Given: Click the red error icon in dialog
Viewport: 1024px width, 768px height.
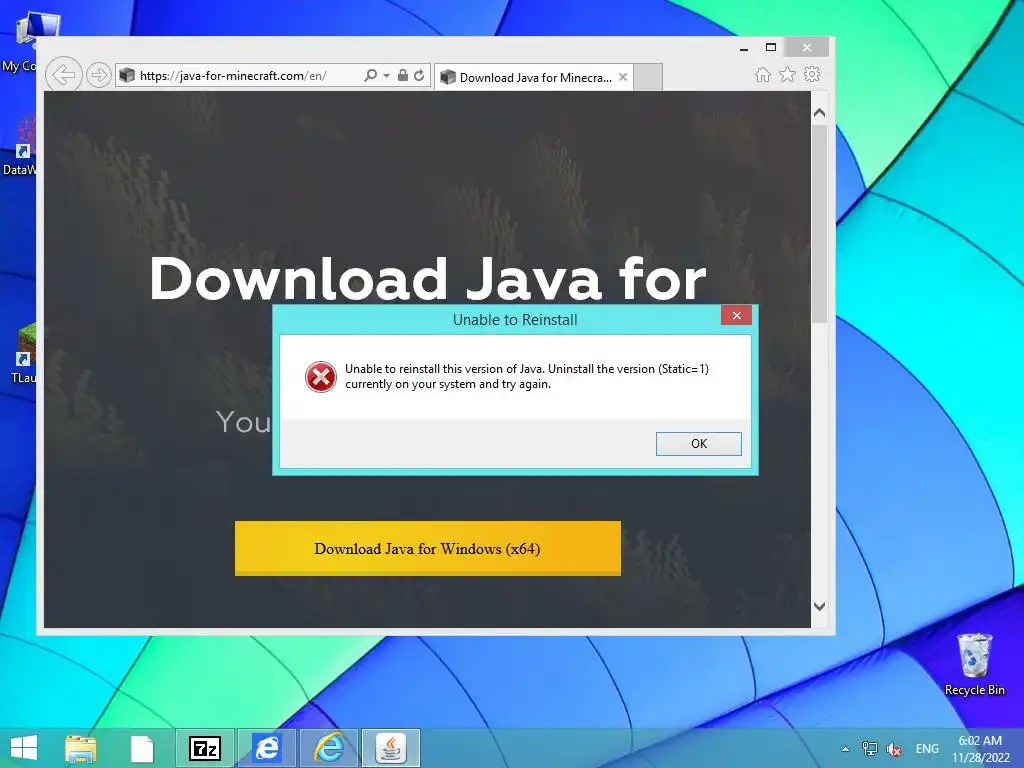Looking at the screenshot, I should (x=321, y=377).
